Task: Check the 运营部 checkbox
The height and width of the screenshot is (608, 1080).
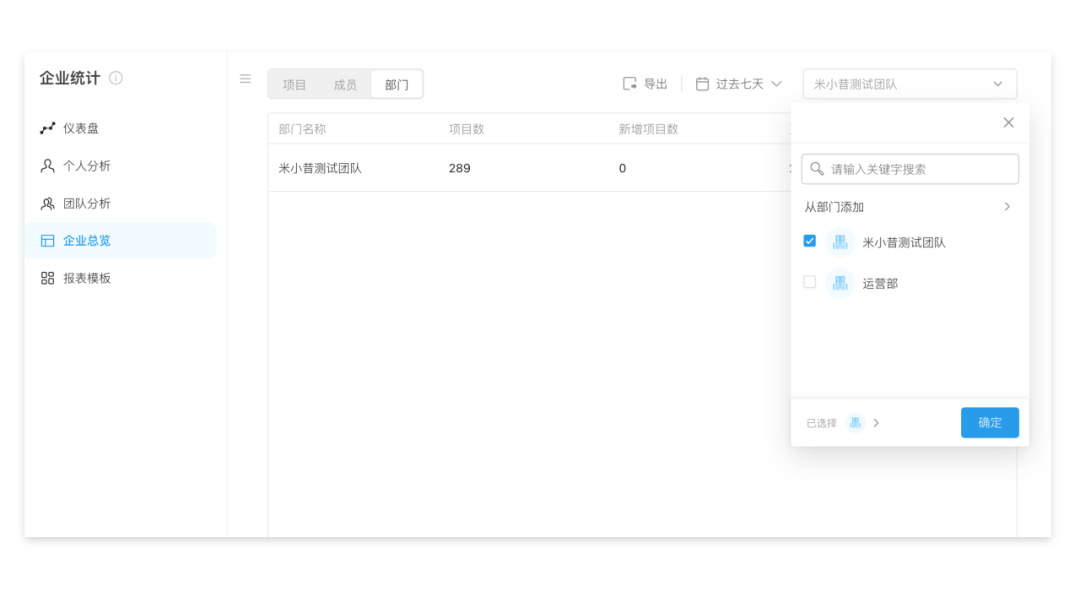Action: [810, 282]
